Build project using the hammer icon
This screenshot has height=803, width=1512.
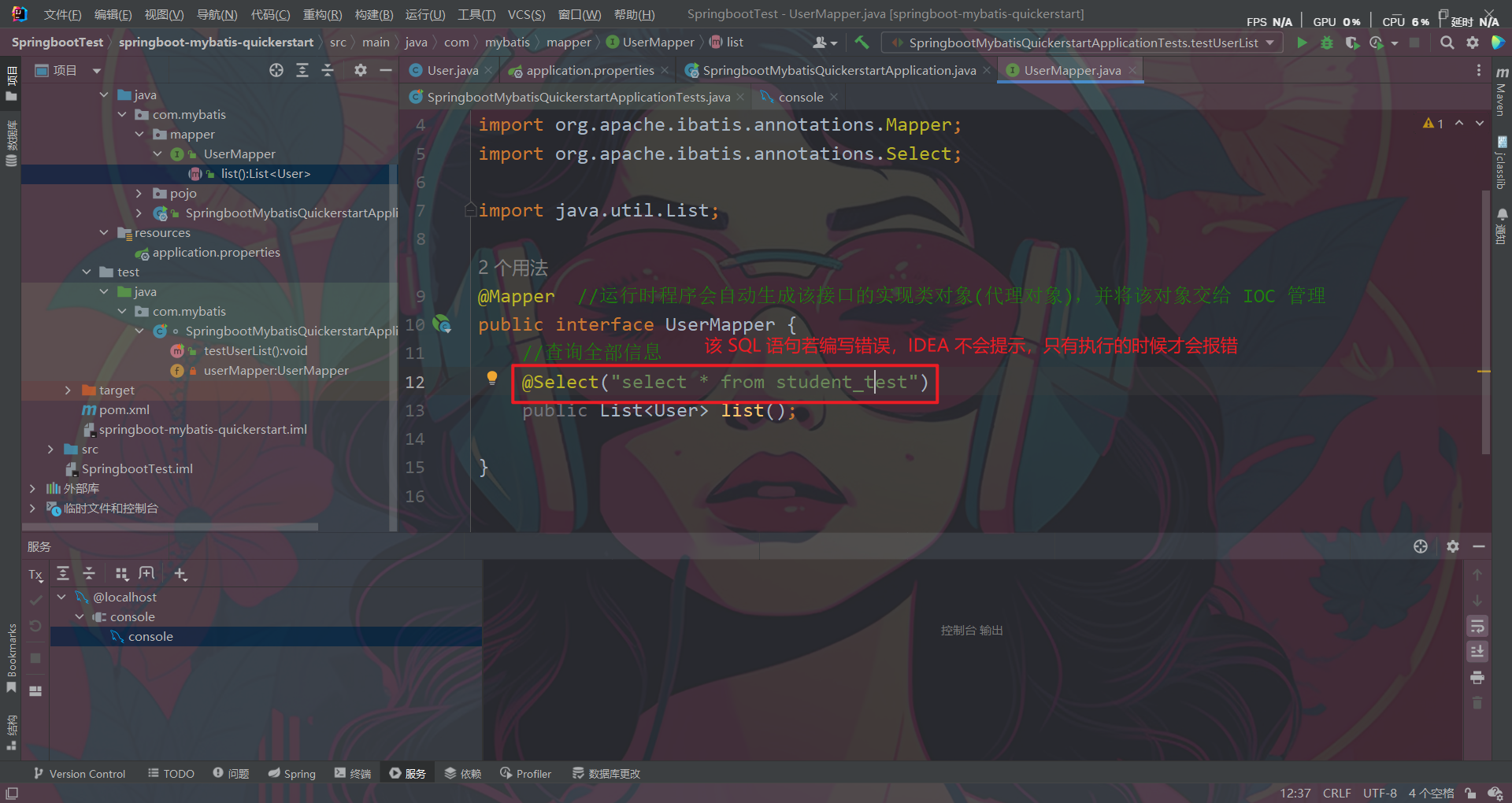click(x=862, y=43)
